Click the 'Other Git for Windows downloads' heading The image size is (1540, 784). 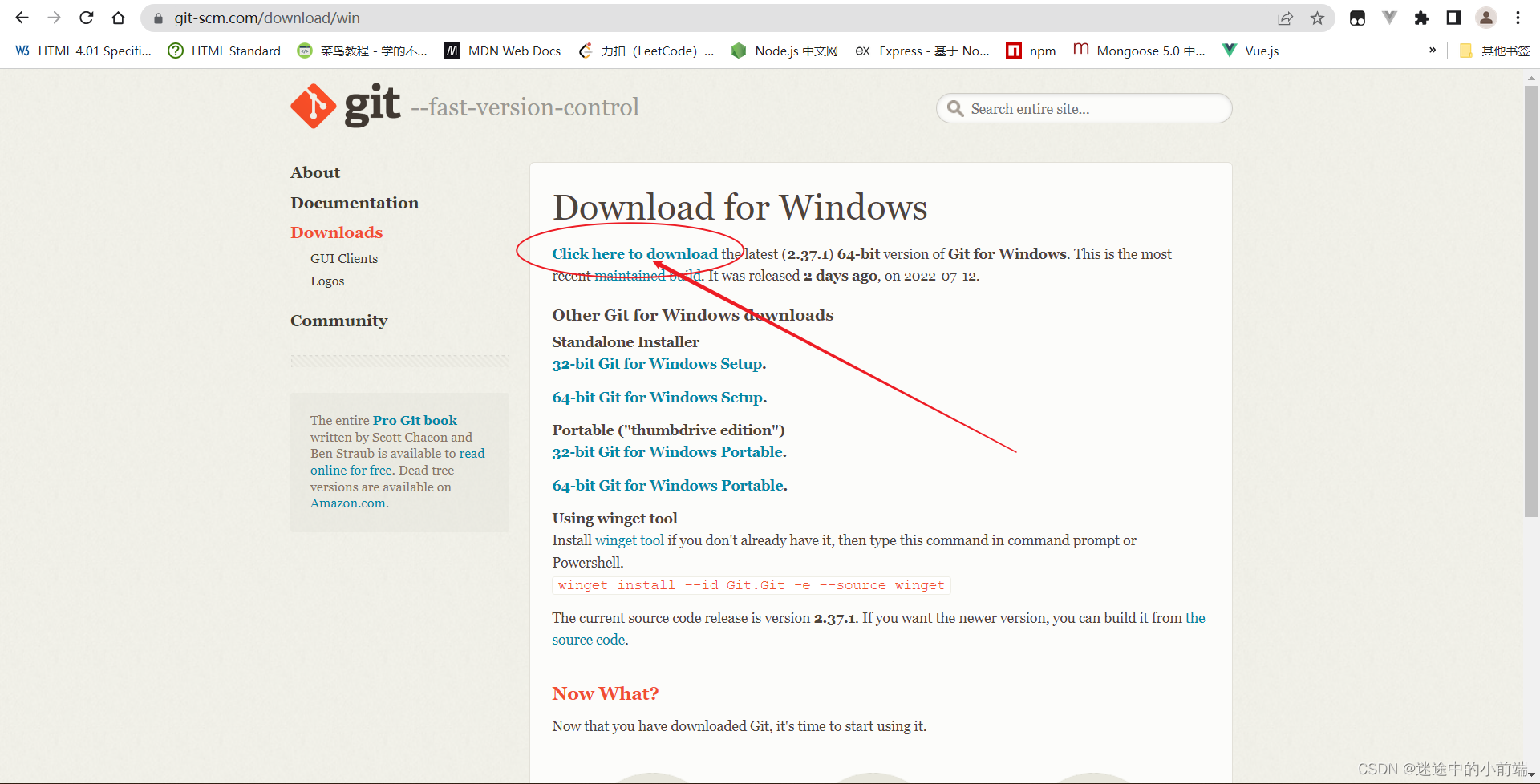693,315
